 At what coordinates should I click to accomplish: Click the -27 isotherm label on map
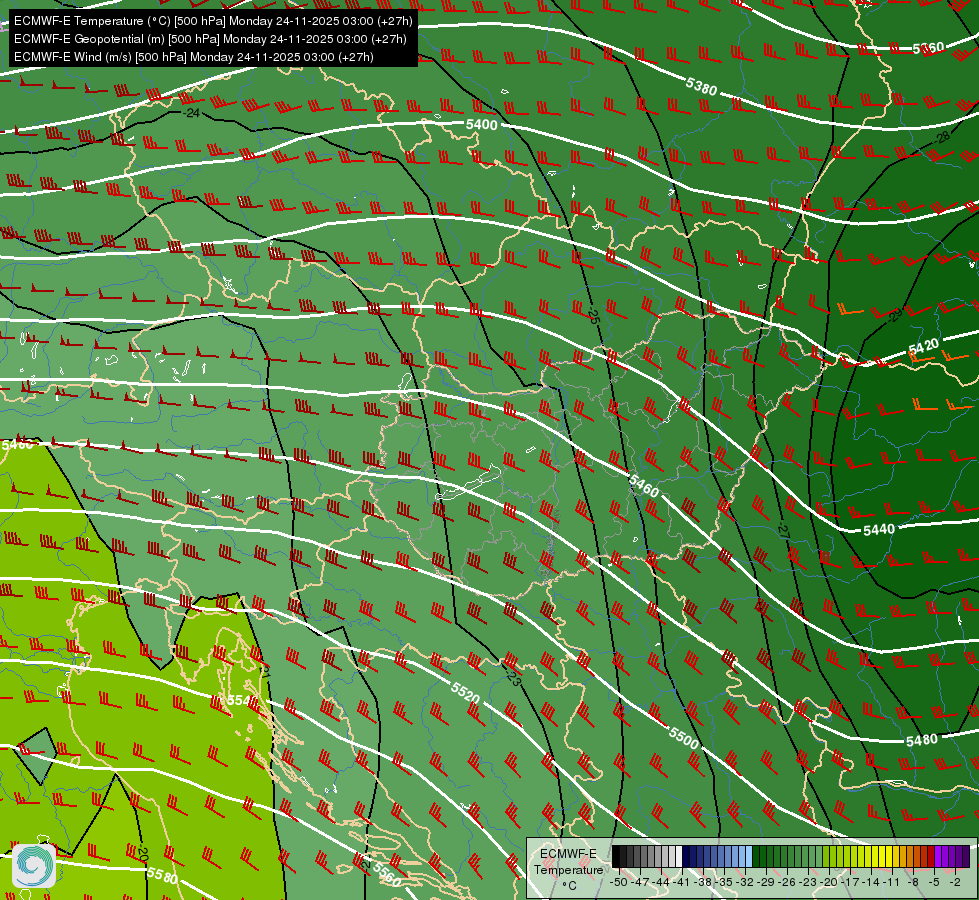(x=782, y=529)
